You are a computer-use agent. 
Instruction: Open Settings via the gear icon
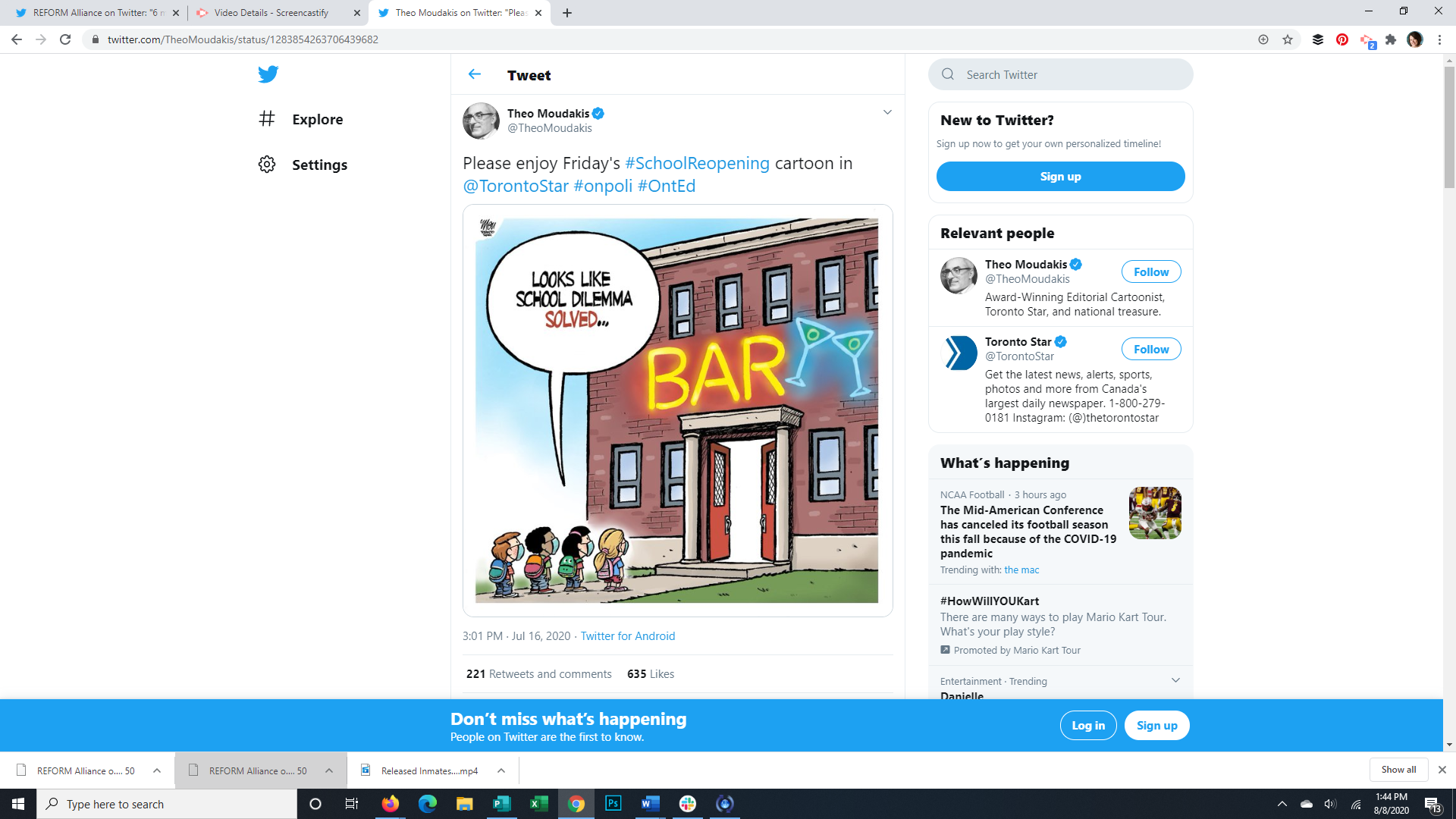[267, 165]
